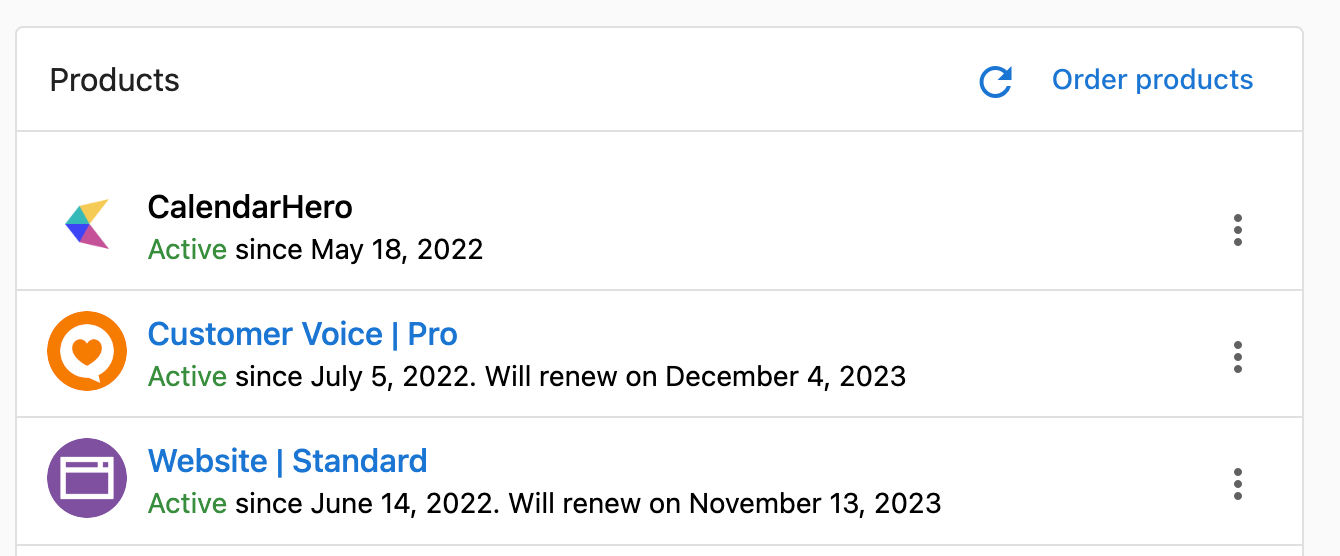Image resolution: width=1340 pixels, height=556 pixels.
Task: Click the green Active label under CalendarHero
Action: coord(187,249)
